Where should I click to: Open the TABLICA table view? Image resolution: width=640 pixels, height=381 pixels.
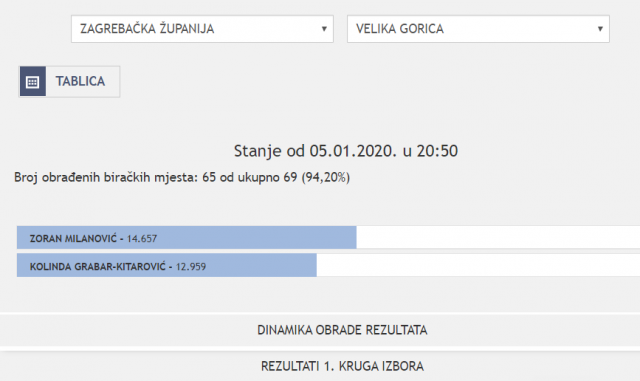(x=69, y=82)
